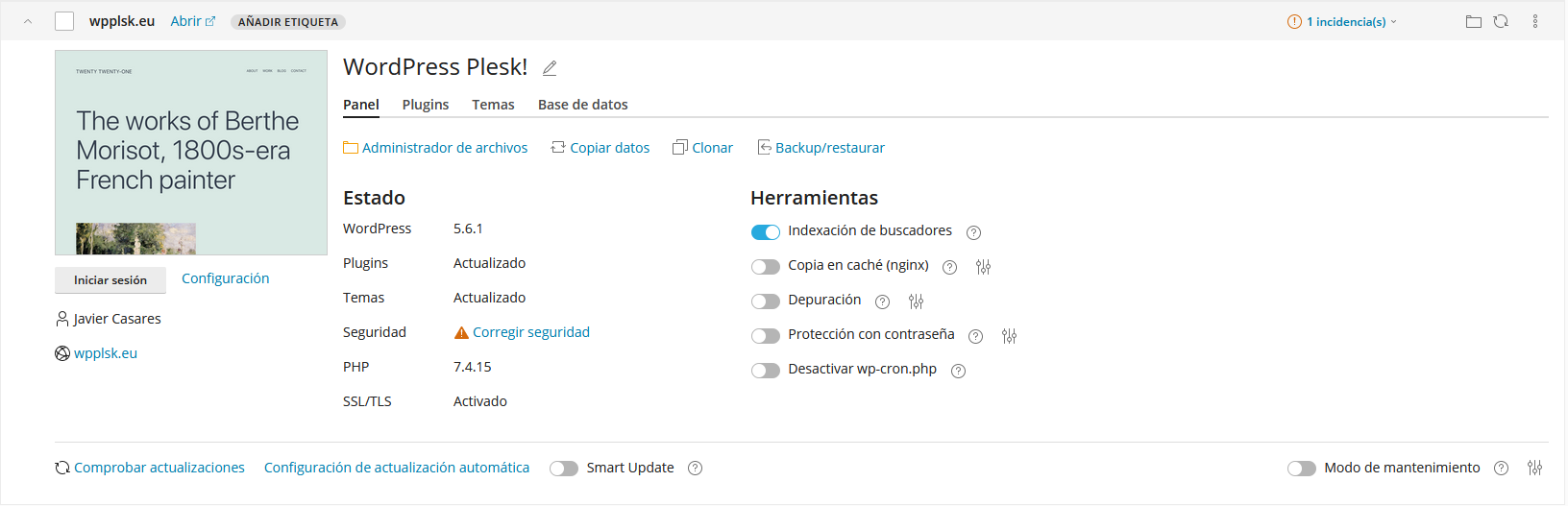Open Backup/restaurar
The image size is (1568, 506).
pyautogui.click(x=821, y=148)
